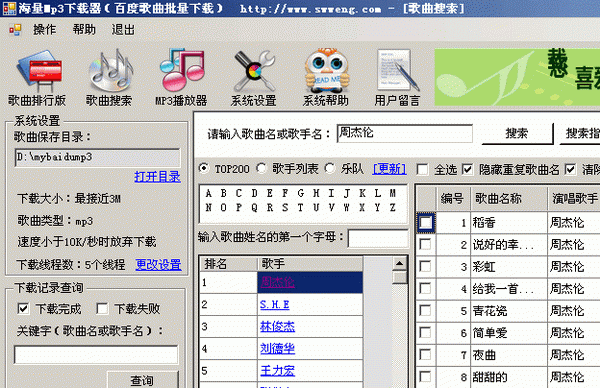Image resolution: width=600 pixels, height=388 pixels.
Task: Select singer link 王力宏
Action: coord(278,370)
